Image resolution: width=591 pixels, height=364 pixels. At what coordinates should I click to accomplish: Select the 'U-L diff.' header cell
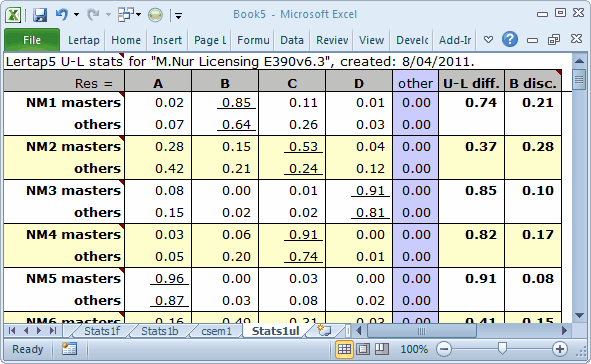click(x=471, y=81)
